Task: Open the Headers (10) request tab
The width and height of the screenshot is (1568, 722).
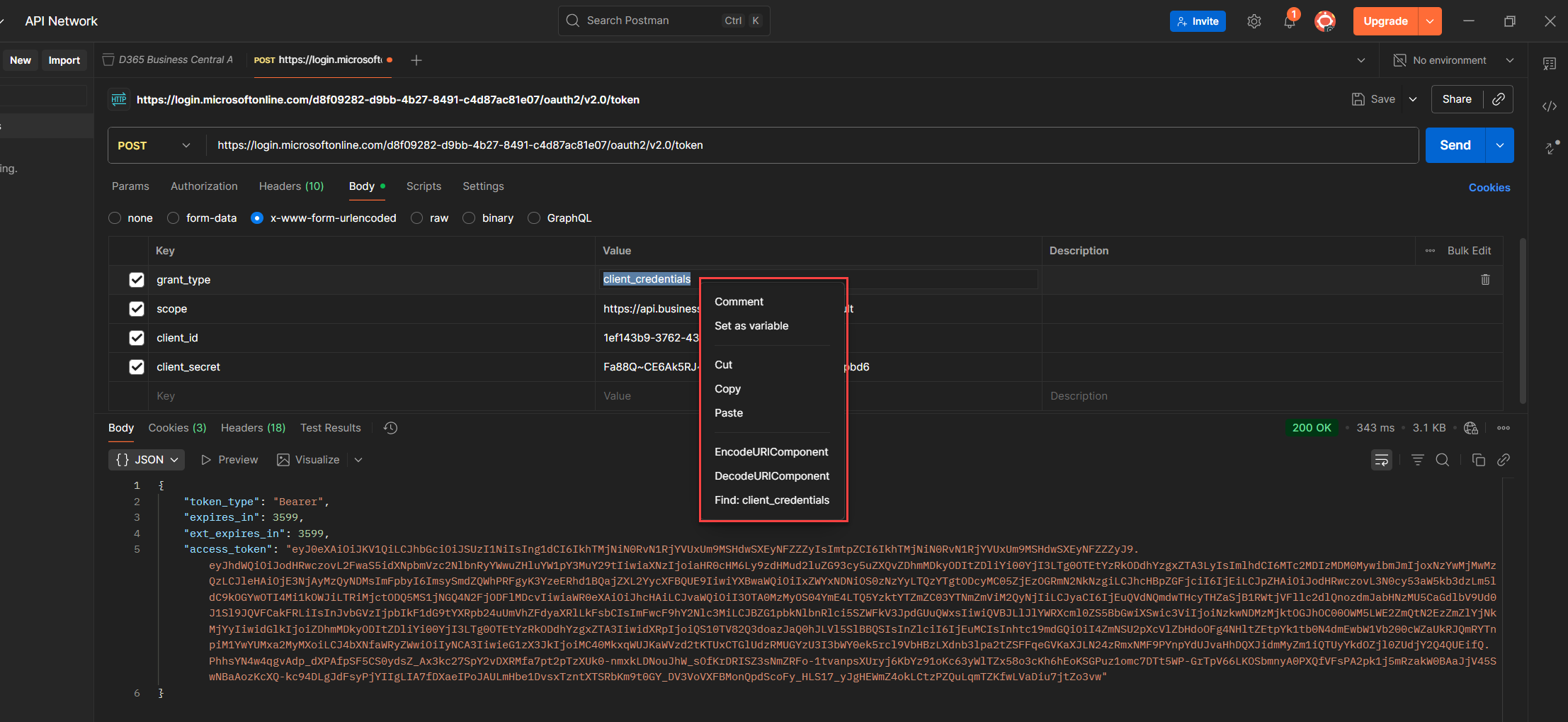Action: [x=291, y=186]
